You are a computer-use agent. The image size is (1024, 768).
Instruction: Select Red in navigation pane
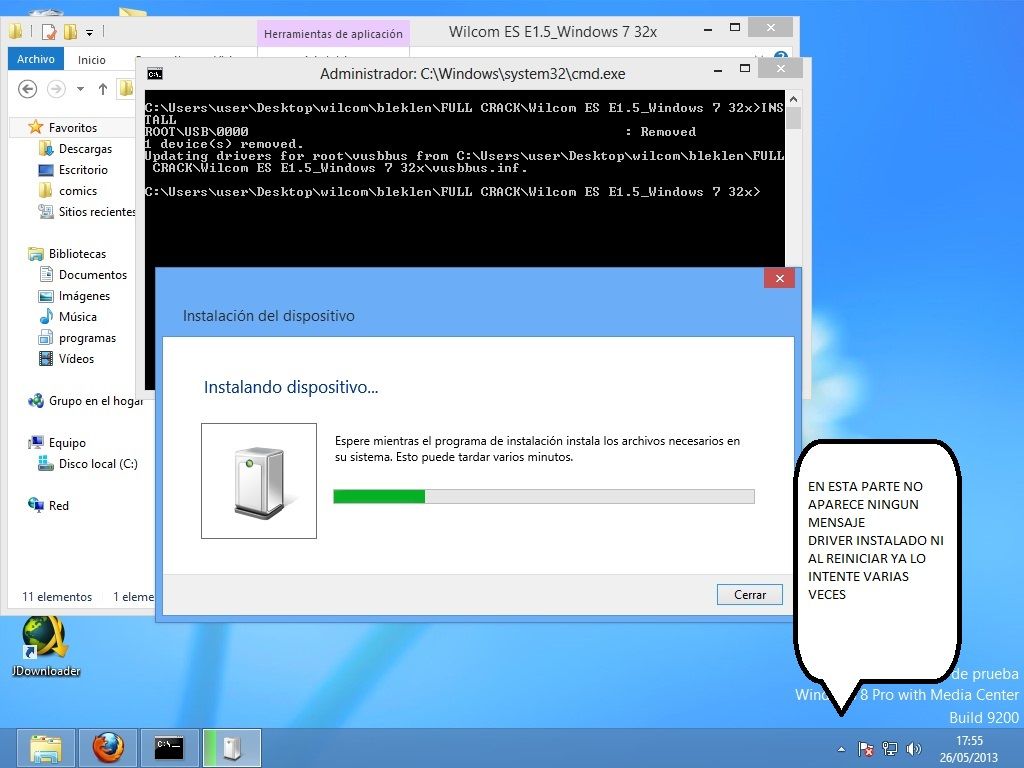point(59,505)
